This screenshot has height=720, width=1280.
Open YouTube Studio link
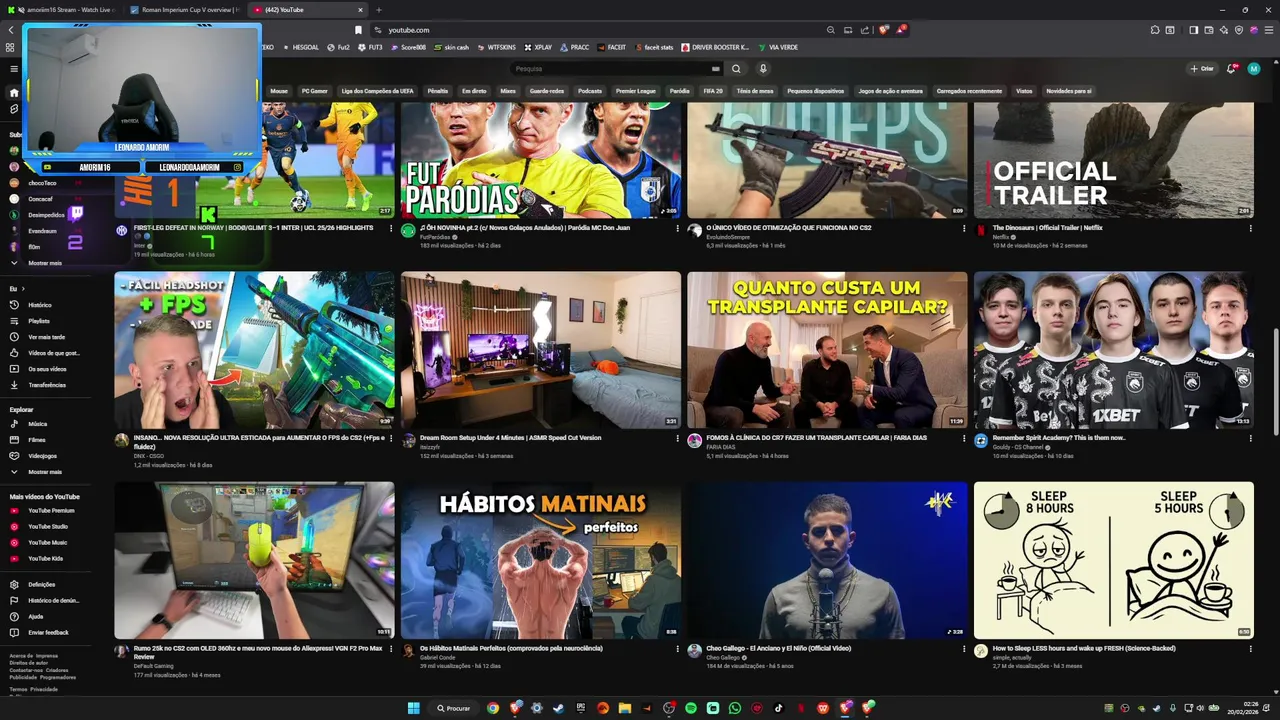tap(48, 527)
